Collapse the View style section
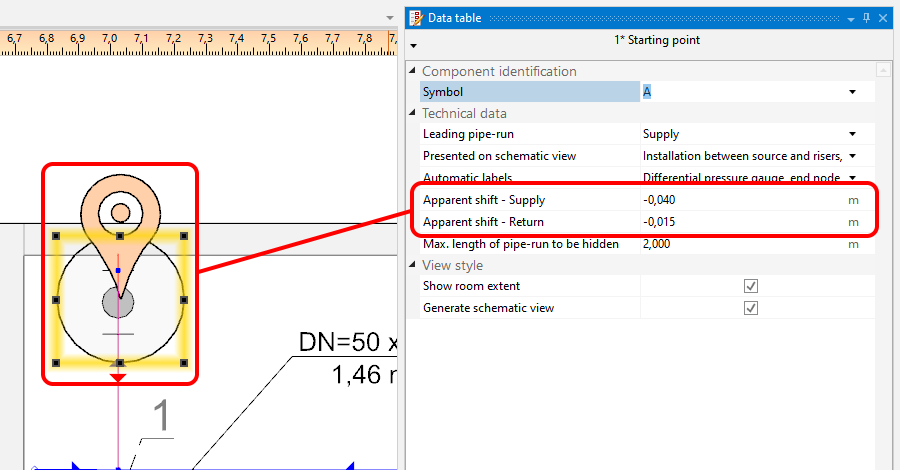This screenshot has height=470, width=900. [413, 266]
